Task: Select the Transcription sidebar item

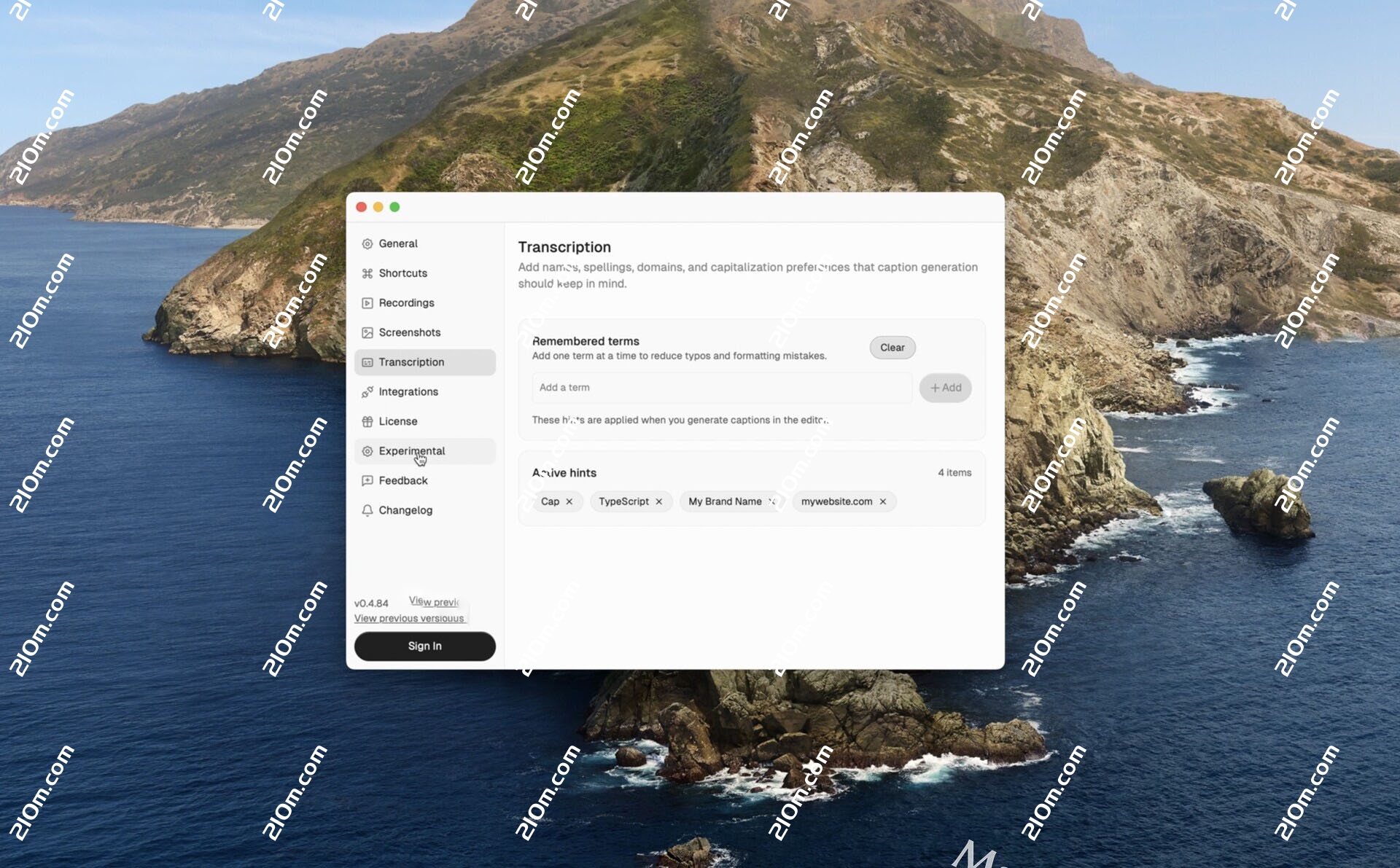Action: click(425, 362)
